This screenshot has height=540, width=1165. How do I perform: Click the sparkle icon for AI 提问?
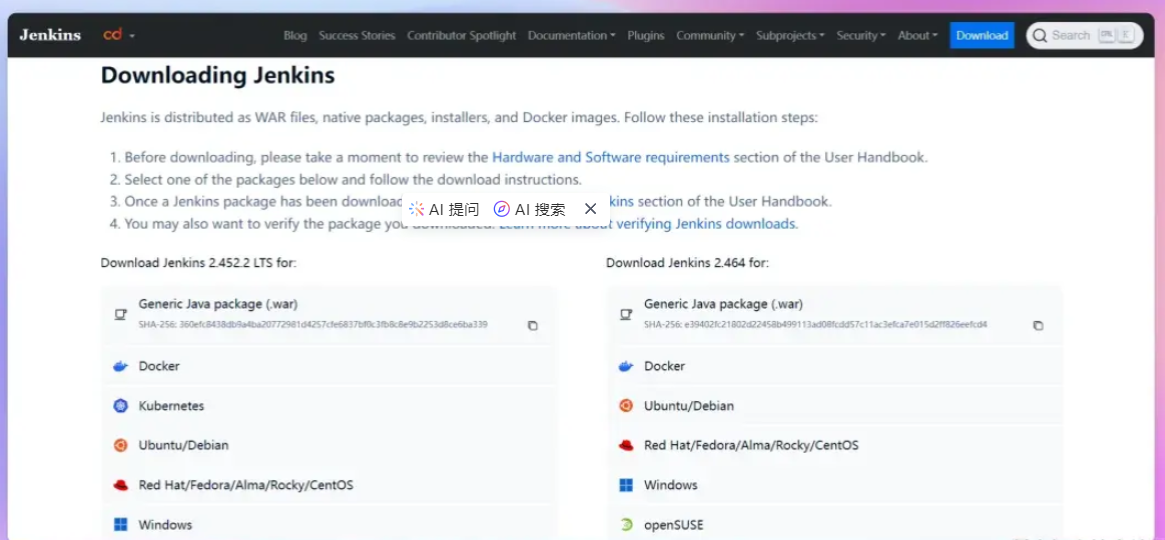pos(417,209)
